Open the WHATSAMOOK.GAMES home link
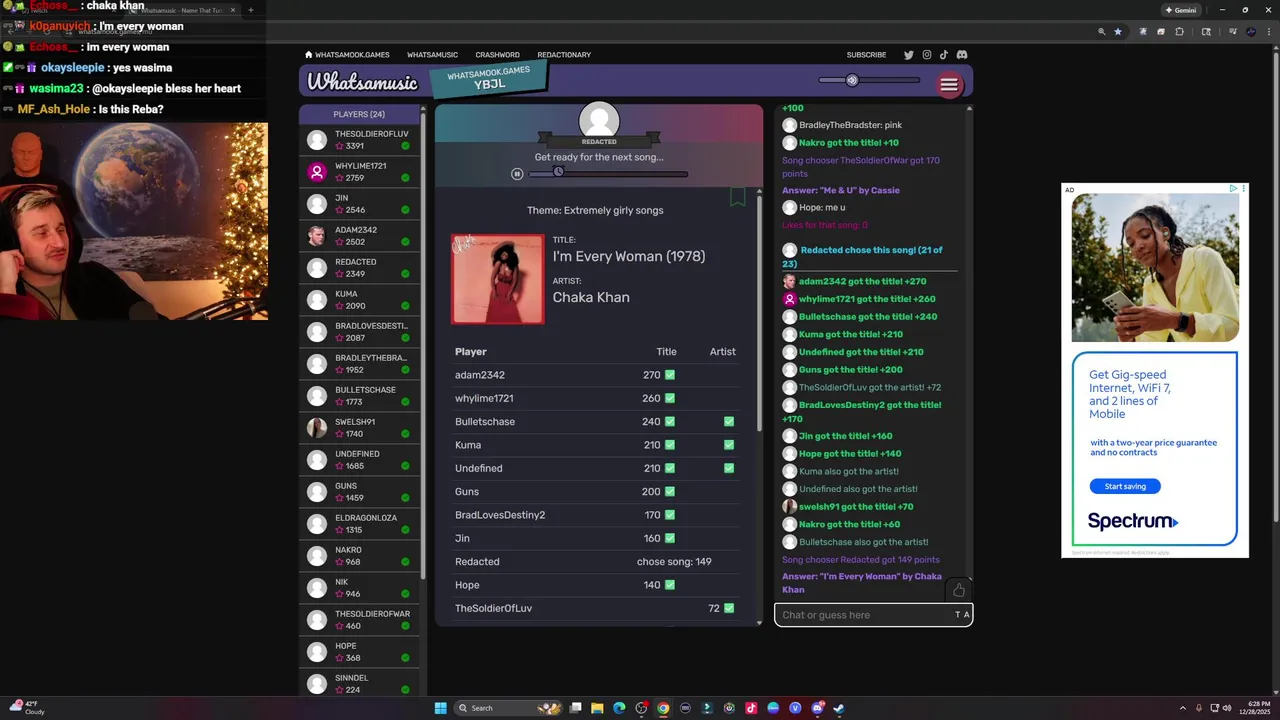The width and height of the screenshot is (1280, 720). pyautogui.click(x=347, y=55)
